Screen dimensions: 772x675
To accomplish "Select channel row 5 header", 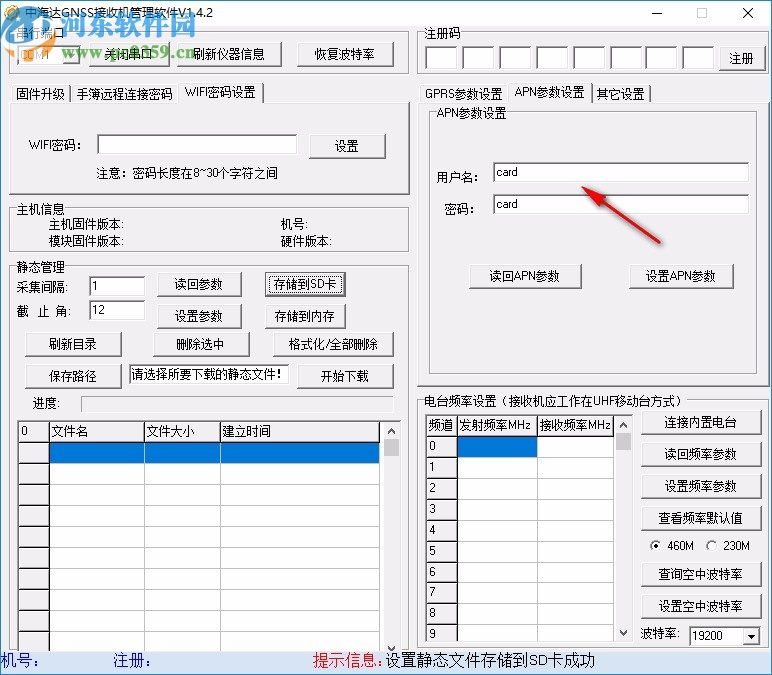I will point(442,551).
